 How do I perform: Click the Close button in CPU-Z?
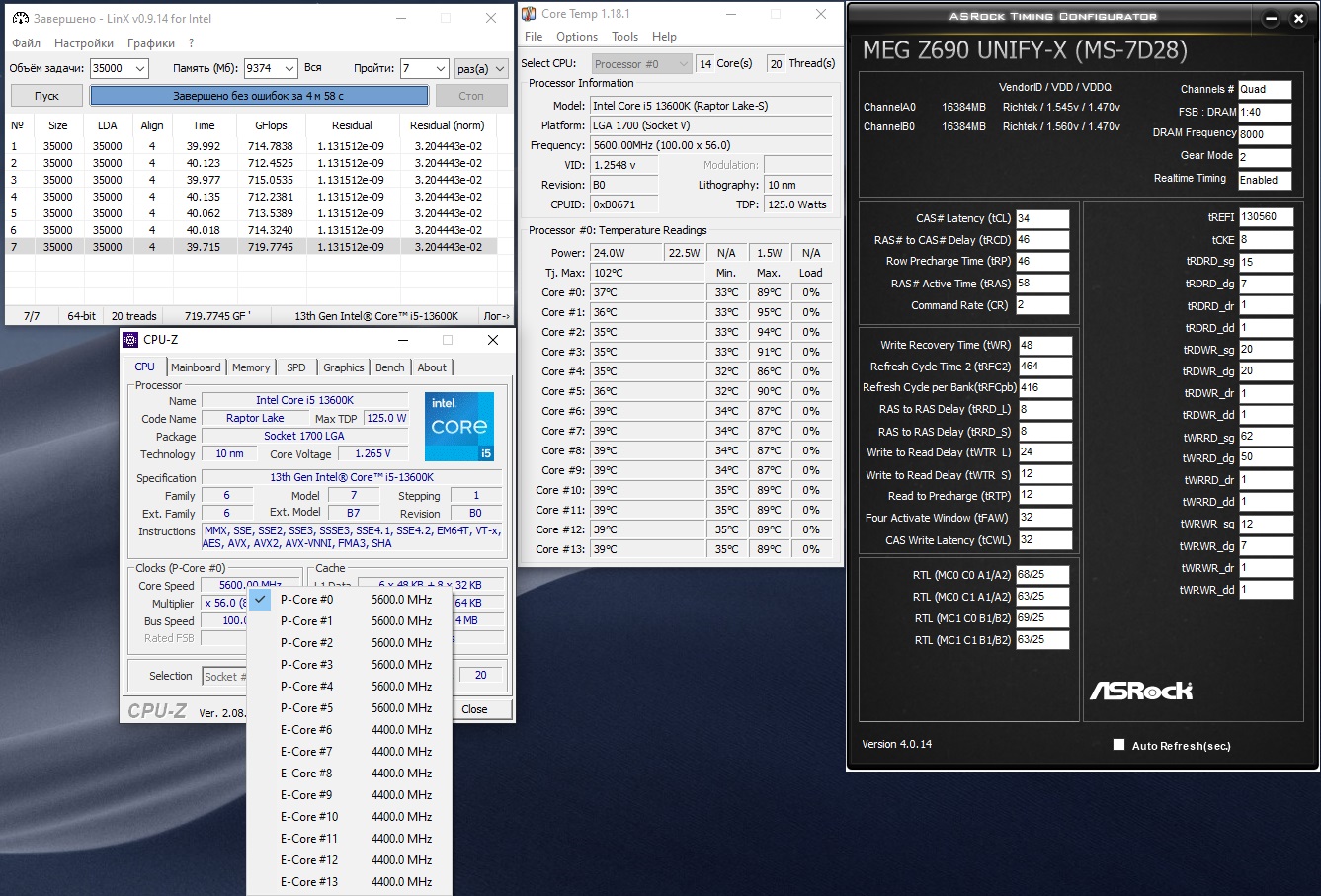[474, 709]
